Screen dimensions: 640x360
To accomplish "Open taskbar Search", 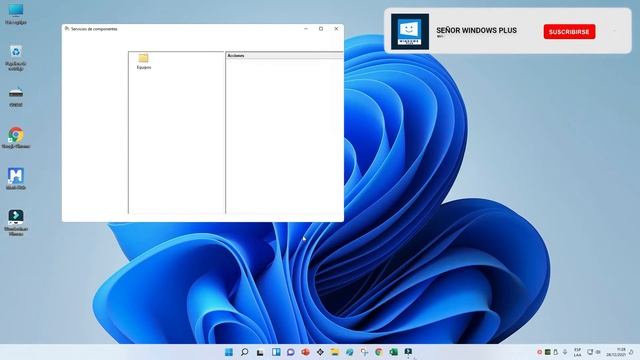I will click(244, 352).
